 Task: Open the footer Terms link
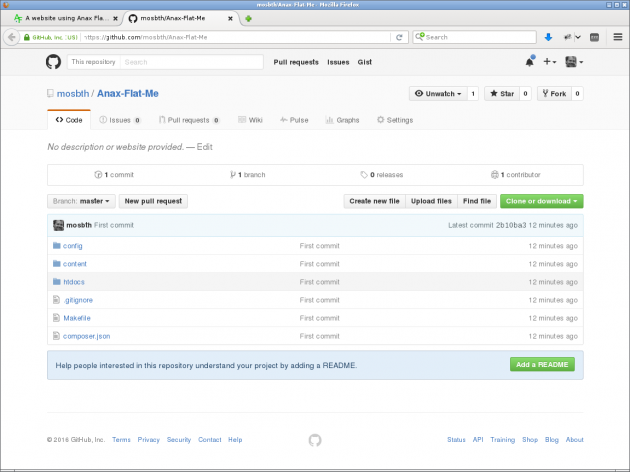[121, 440]
